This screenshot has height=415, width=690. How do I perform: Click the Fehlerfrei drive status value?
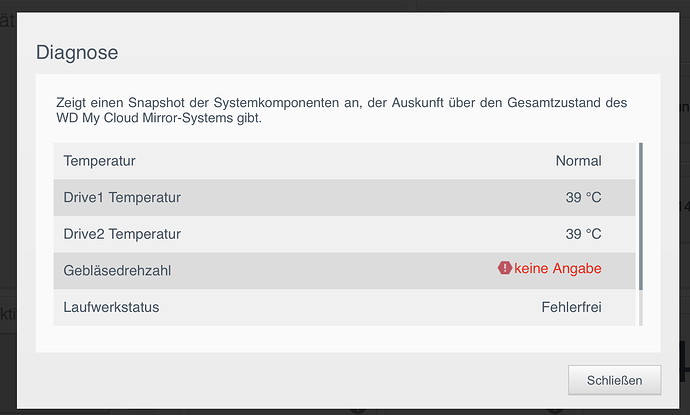[x=571, y=307]
